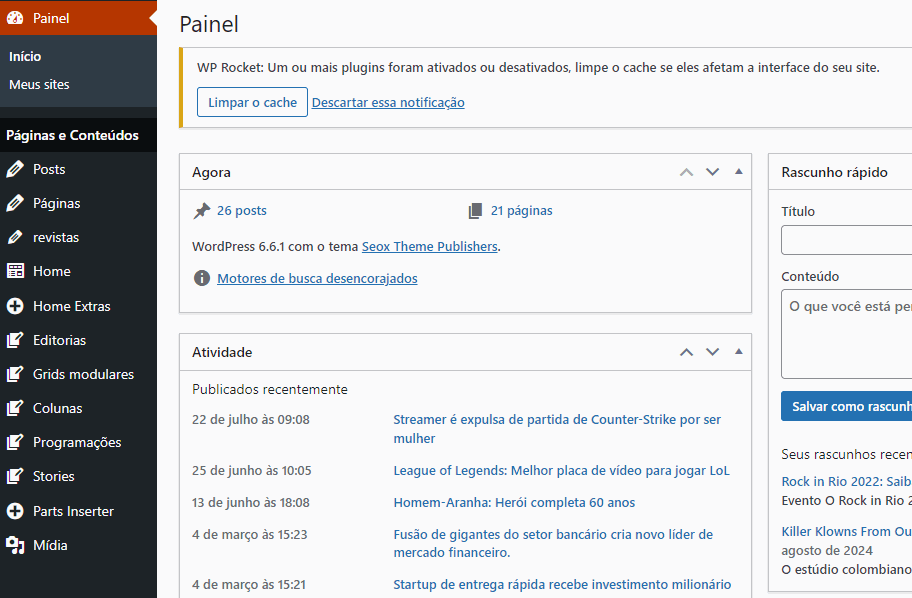Click the Stories edit icon
This screenshot has width=912, height=598.
[15, 476]
